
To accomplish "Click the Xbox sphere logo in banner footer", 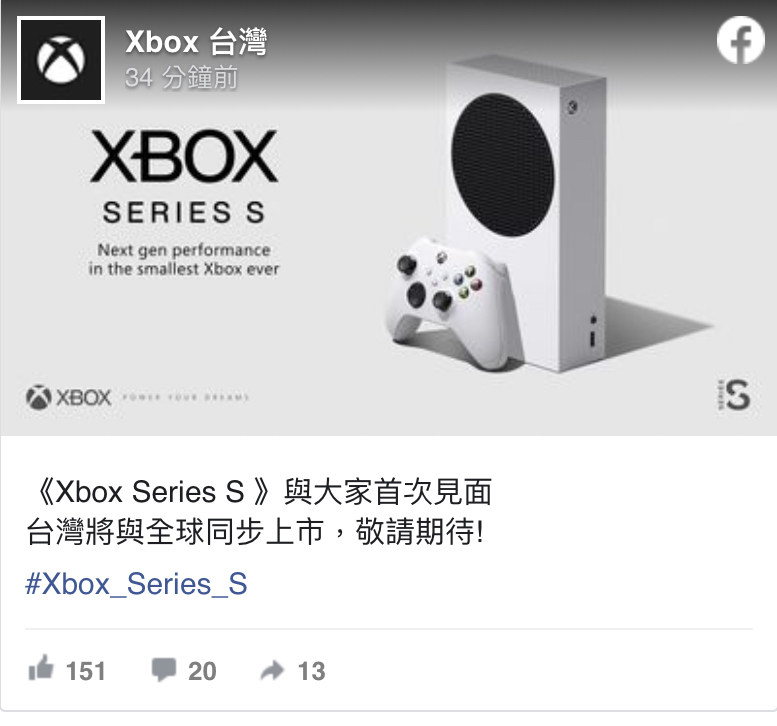I will point(39,397).
